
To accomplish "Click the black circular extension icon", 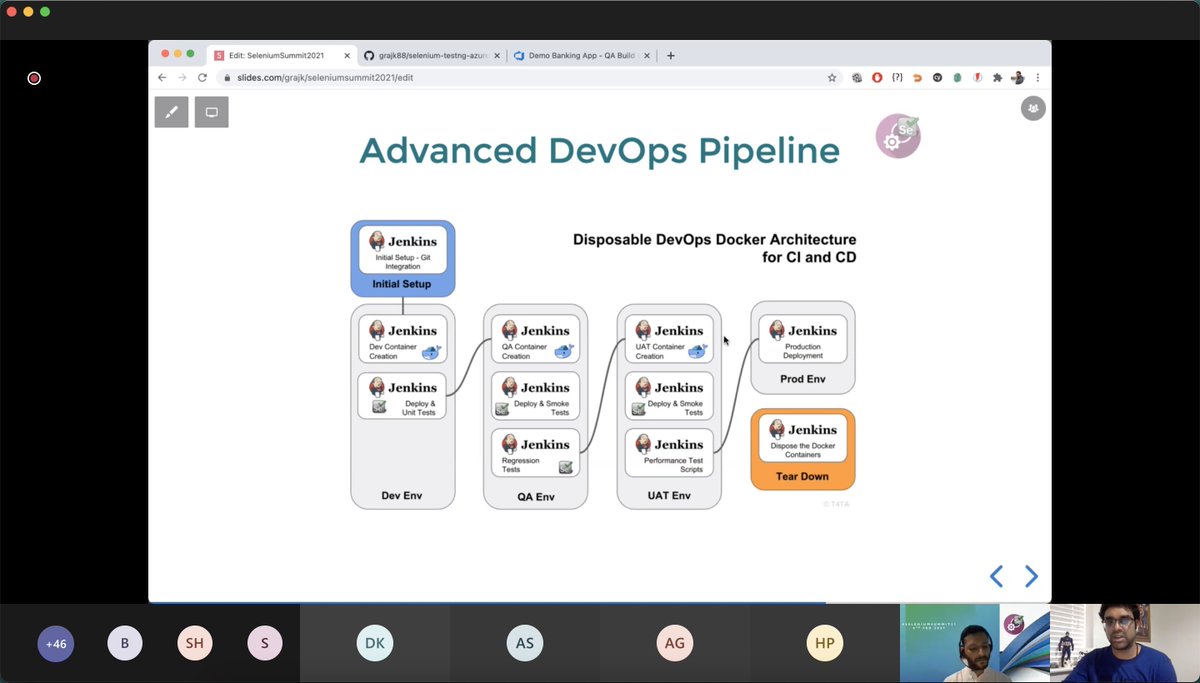I will coord(937,77).
